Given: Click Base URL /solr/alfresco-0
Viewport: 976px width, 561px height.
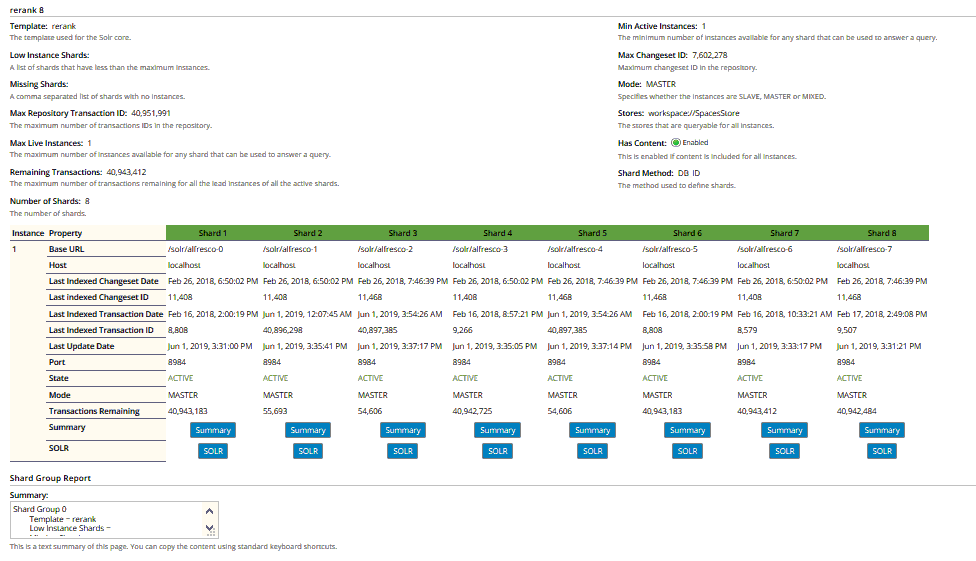Looking at the screenshot, I should click(x=195, y=249).
